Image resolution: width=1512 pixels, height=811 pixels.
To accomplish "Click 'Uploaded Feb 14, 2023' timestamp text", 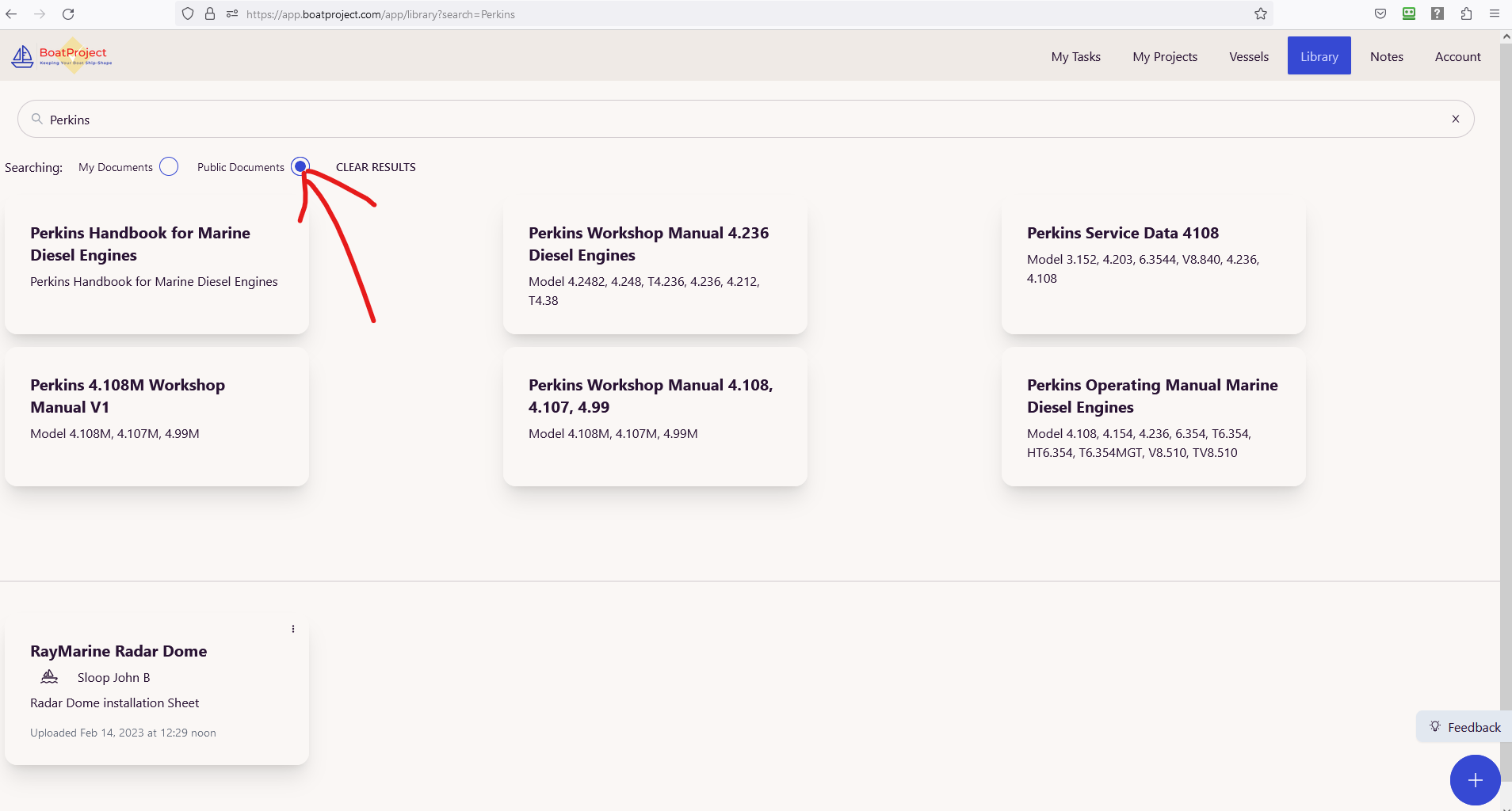I will pyautogui.click(x=123, y=733).
